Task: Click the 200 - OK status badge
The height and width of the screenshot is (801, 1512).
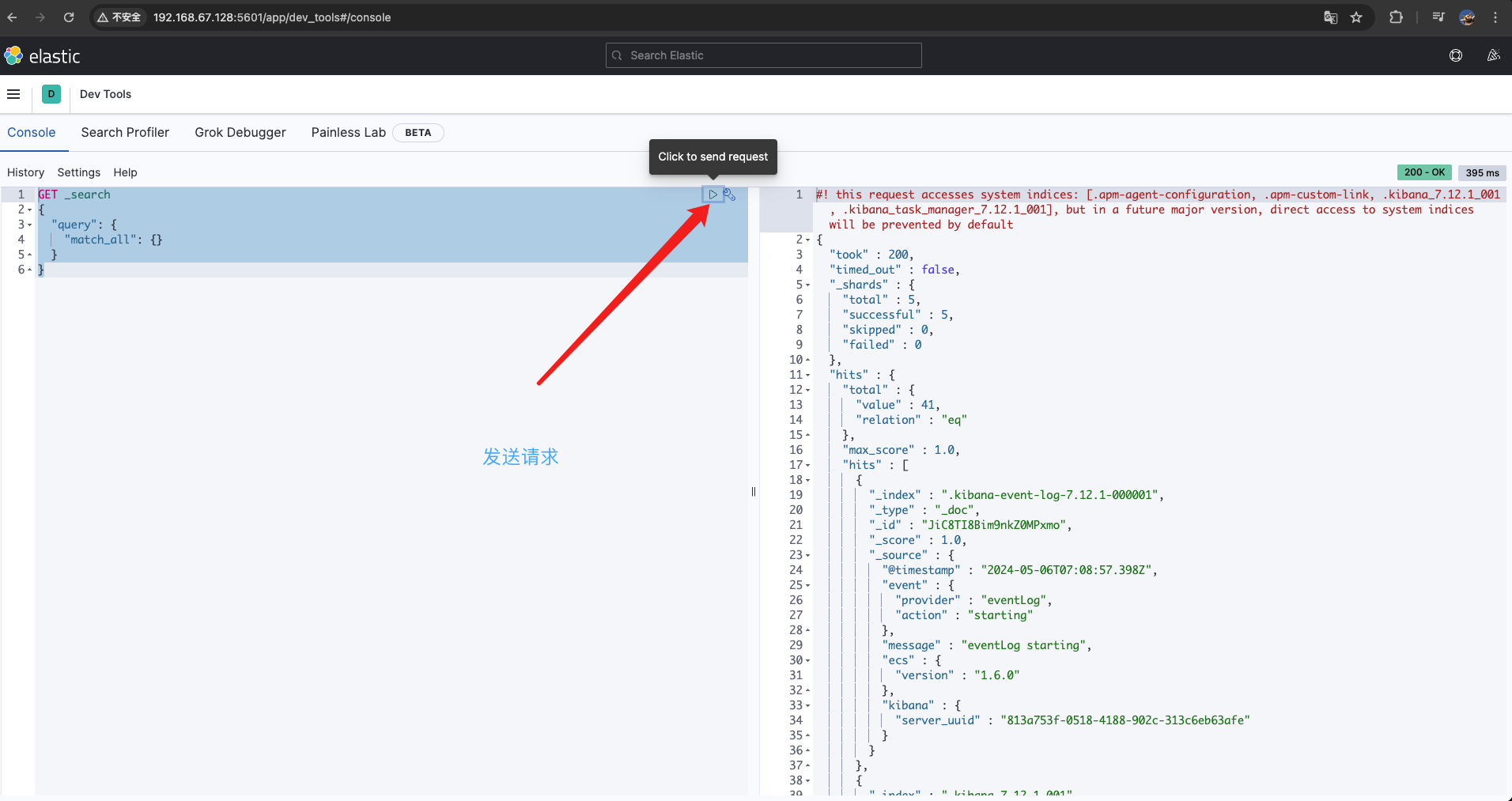Action: [1424, 172]
